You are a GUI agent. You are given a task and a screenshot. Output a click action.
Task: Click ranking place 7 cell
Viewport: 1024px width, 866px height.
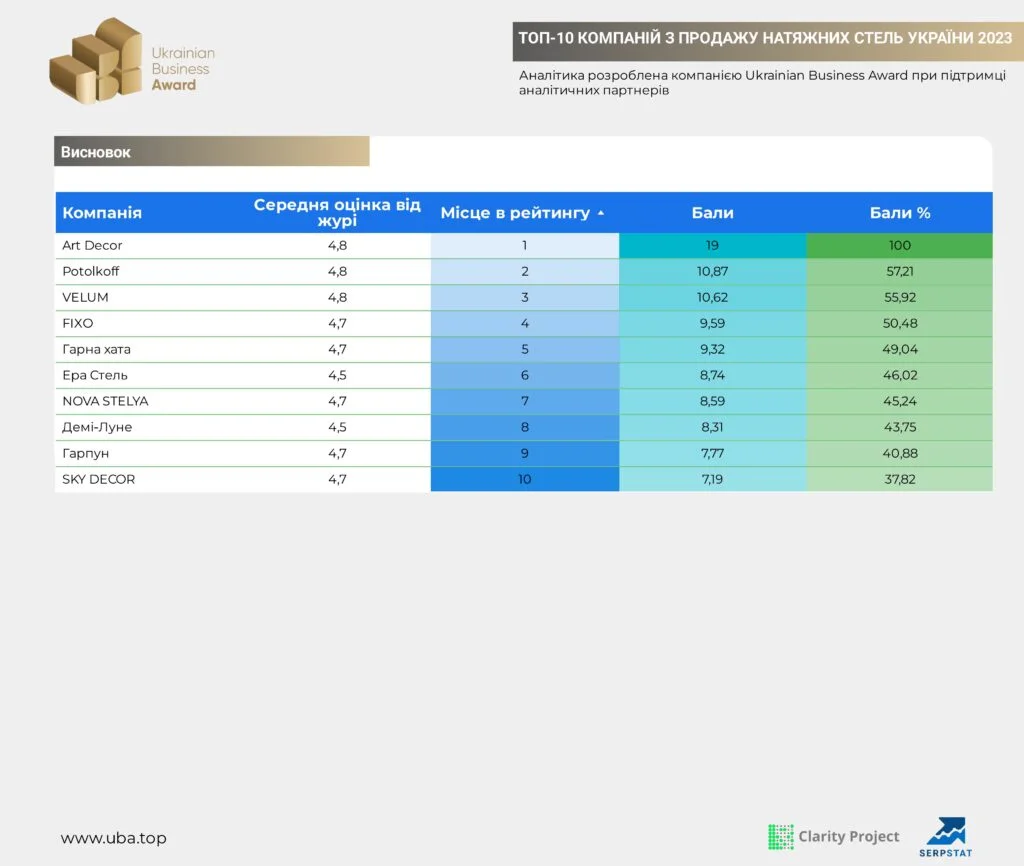click(x=525, y=401)
